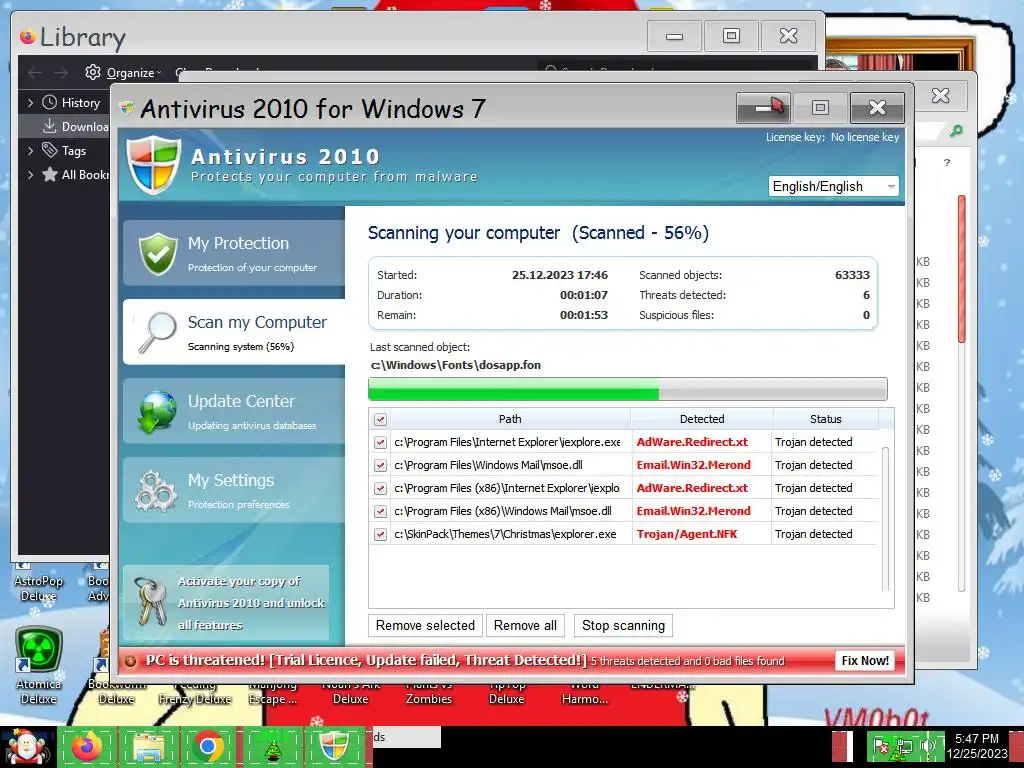
Task: Click Christmas tree icon on taskbar
Action: click(273, 747)
